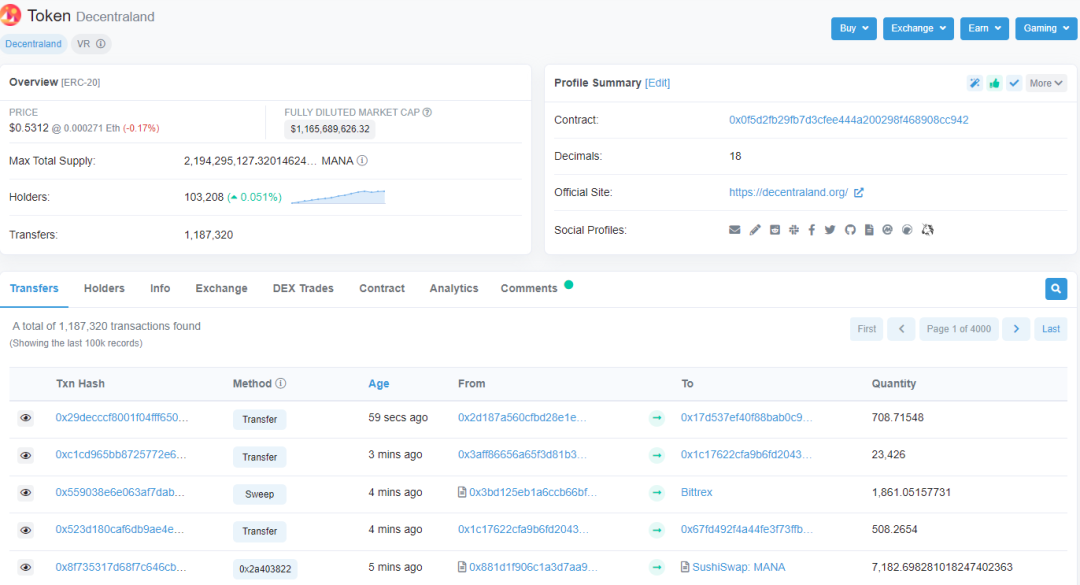Open the email social profile icon
Screen dimensions: 1080x585
click(735, 230)
